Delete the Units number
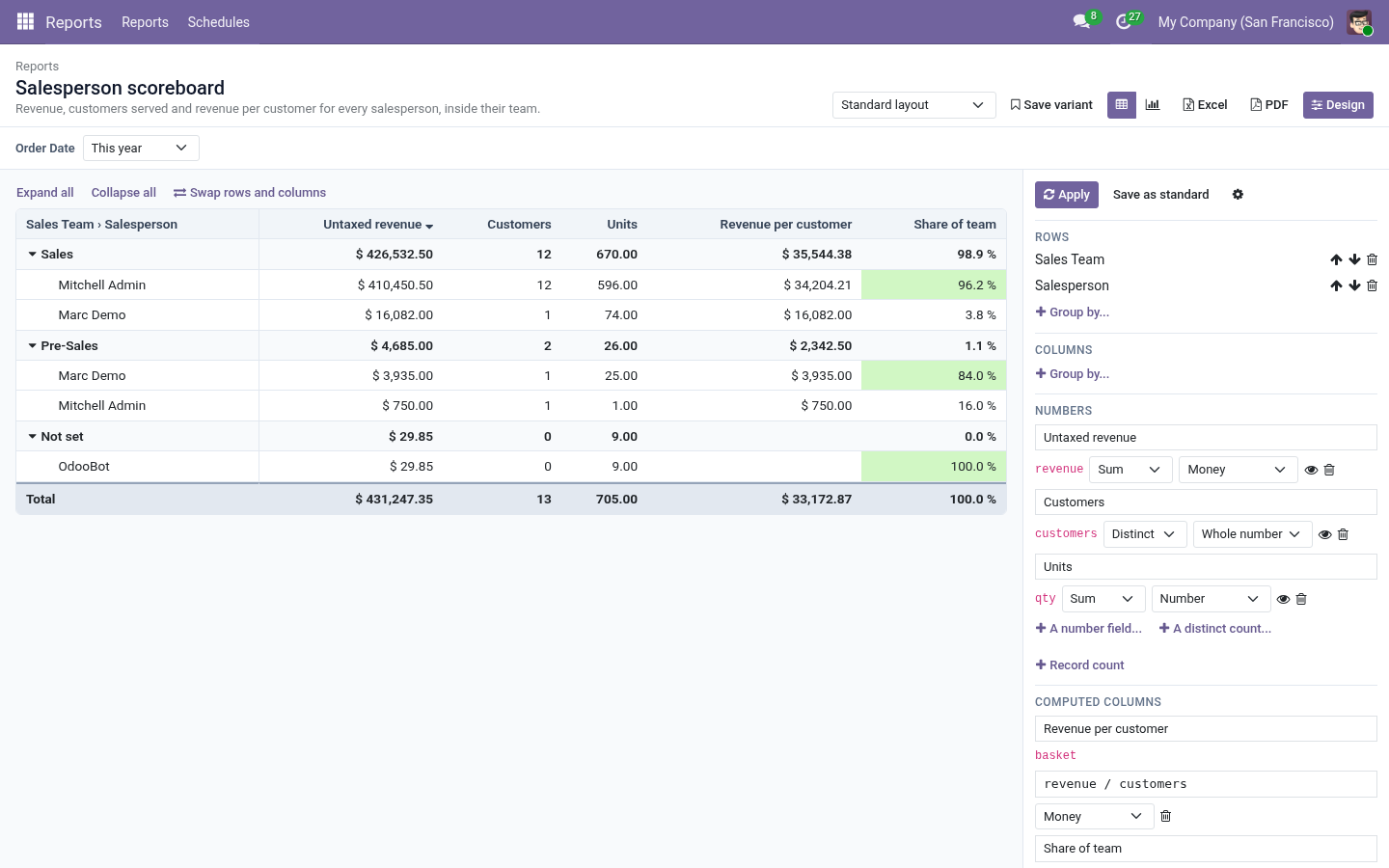1389x868 pixels. click(1301, 599)
